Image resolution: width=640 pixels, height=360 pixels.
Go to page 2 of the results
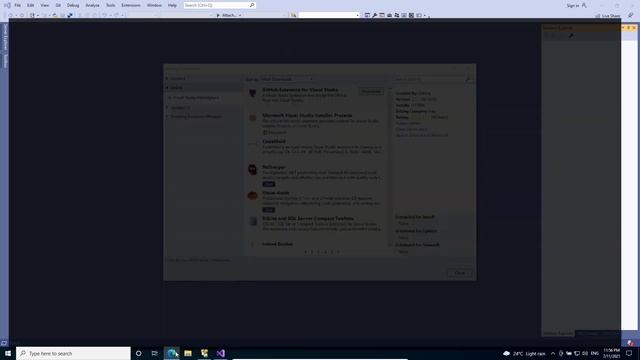click(312, 252)
